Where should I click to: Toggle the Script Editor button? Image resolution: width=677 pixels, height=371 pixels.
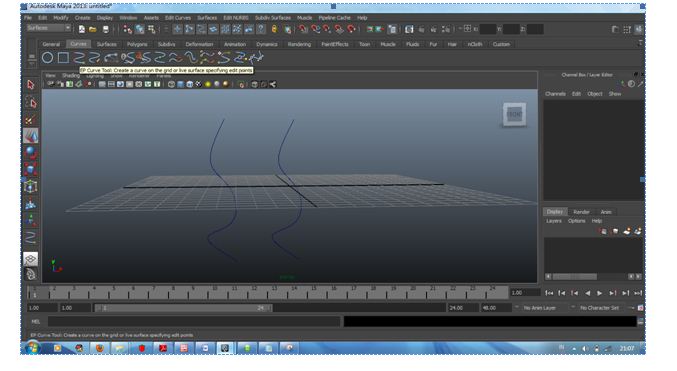[x=640, y=322]
